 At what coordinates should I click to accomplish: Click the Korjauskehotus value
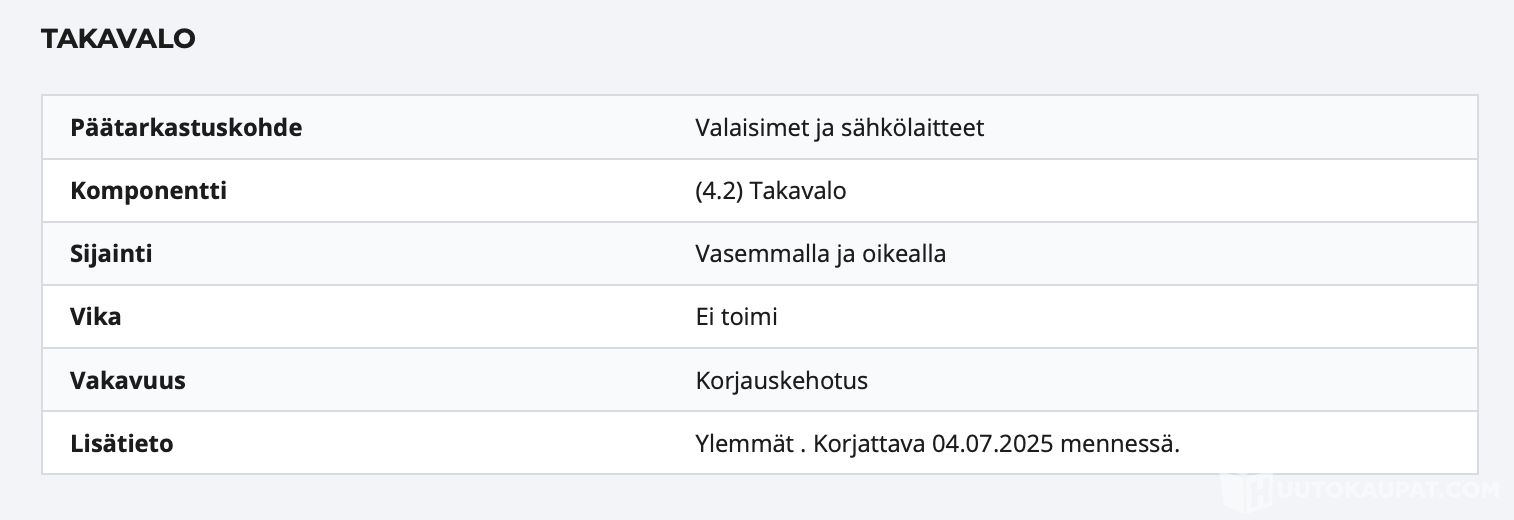tap(781, 381)
